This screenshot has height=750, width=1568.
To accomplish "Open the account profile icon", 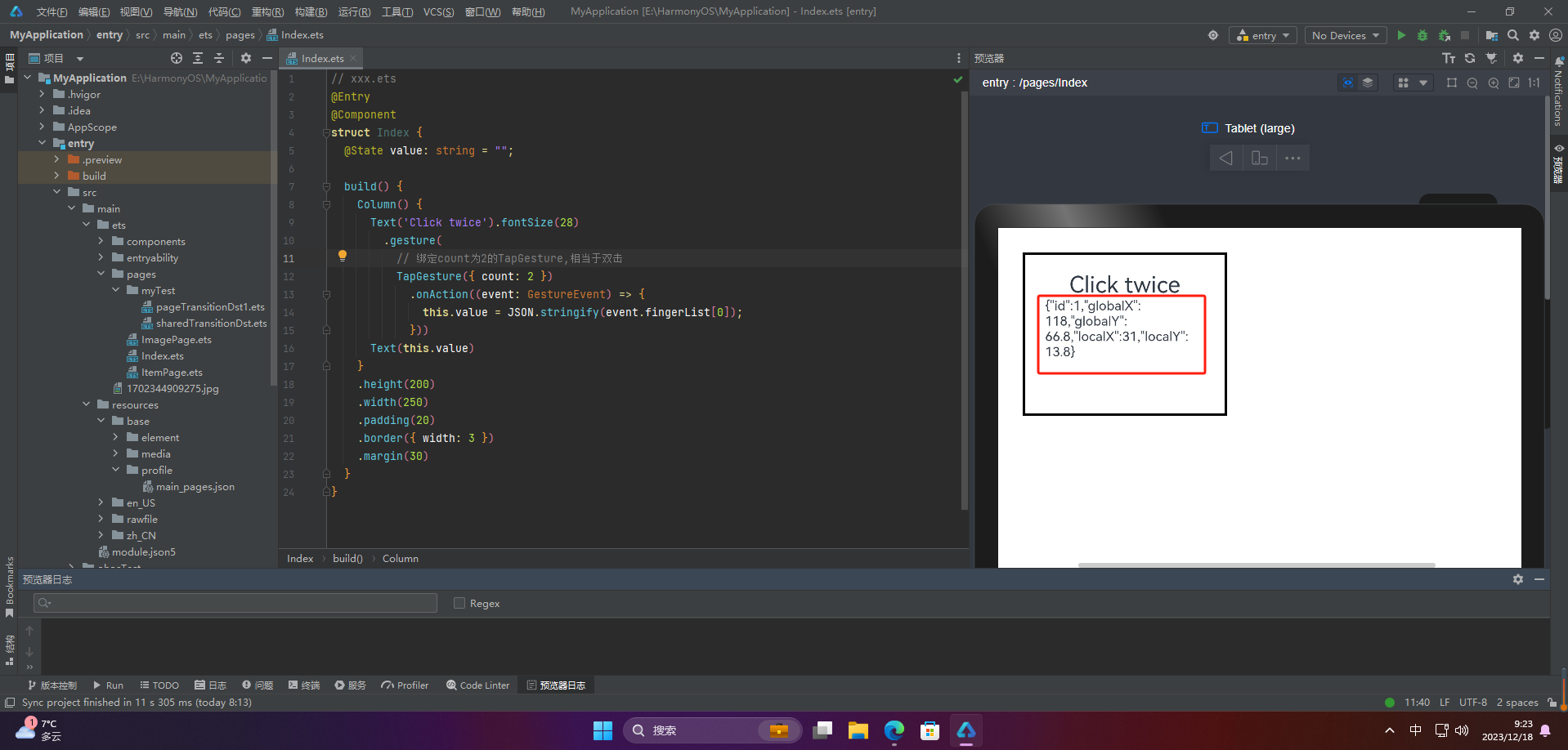I will pos(1556,35).
